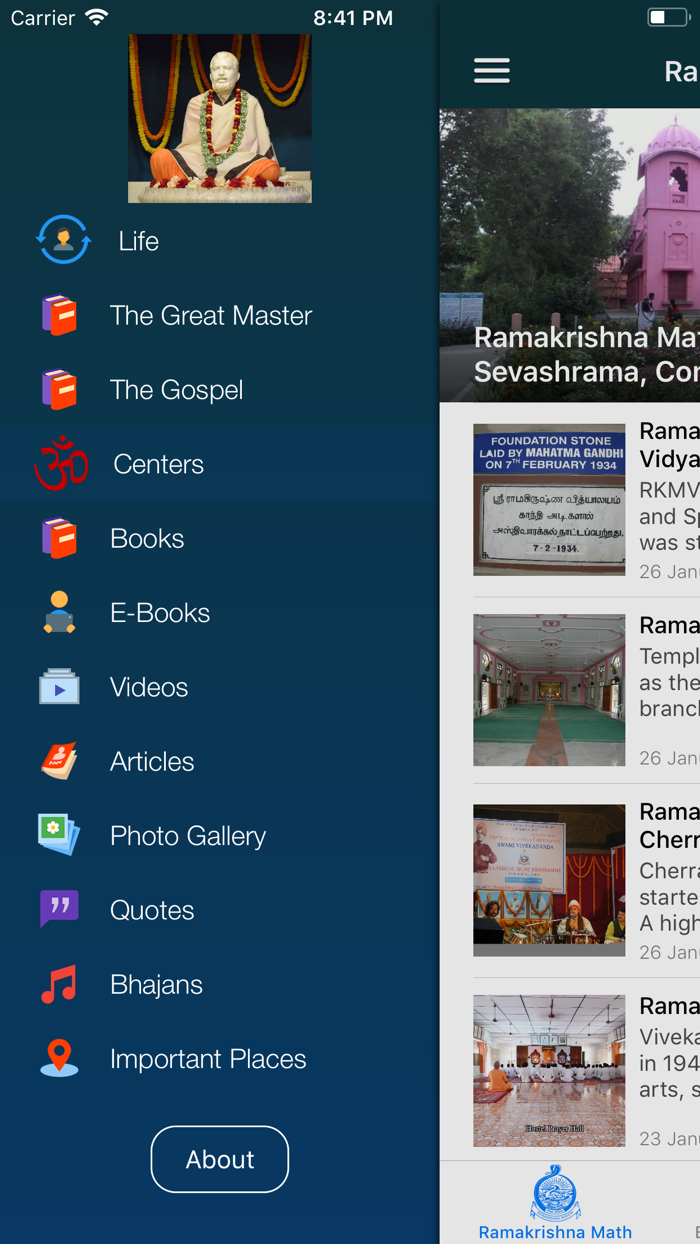Tap the Articles paper icon
The width and height of the screenshot is (700, 1244).
pos(59,761)
